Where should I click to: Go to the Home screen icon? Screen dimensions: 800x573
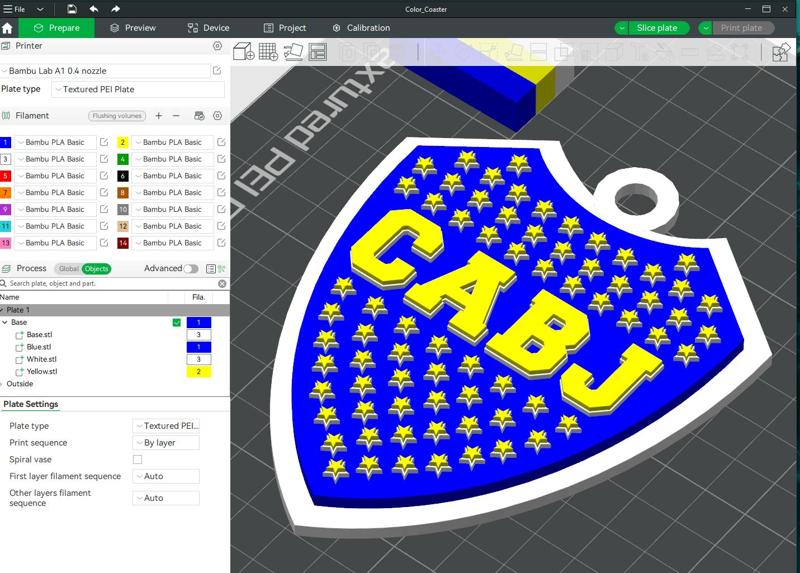(x=7, y=28)
